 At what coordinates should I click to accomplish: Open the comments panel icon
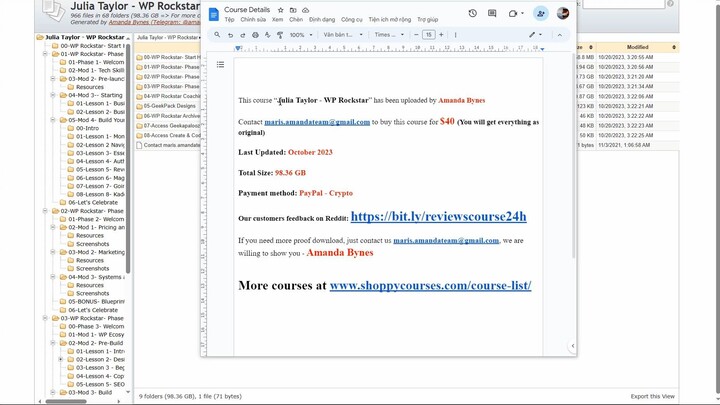tap(492, 14)
